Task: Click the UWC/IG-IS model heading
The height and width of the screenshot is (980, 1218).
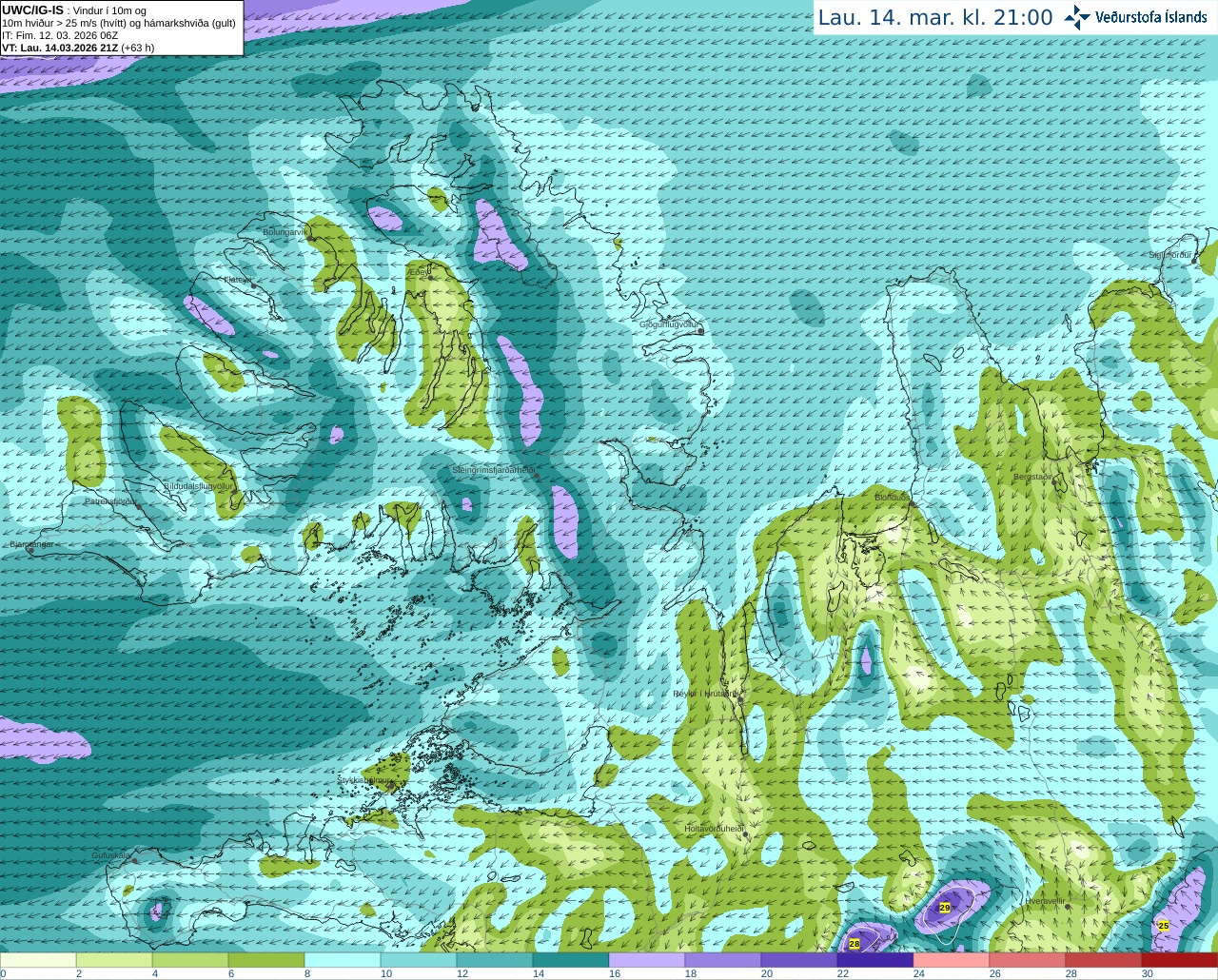Action: coord(32,10)
